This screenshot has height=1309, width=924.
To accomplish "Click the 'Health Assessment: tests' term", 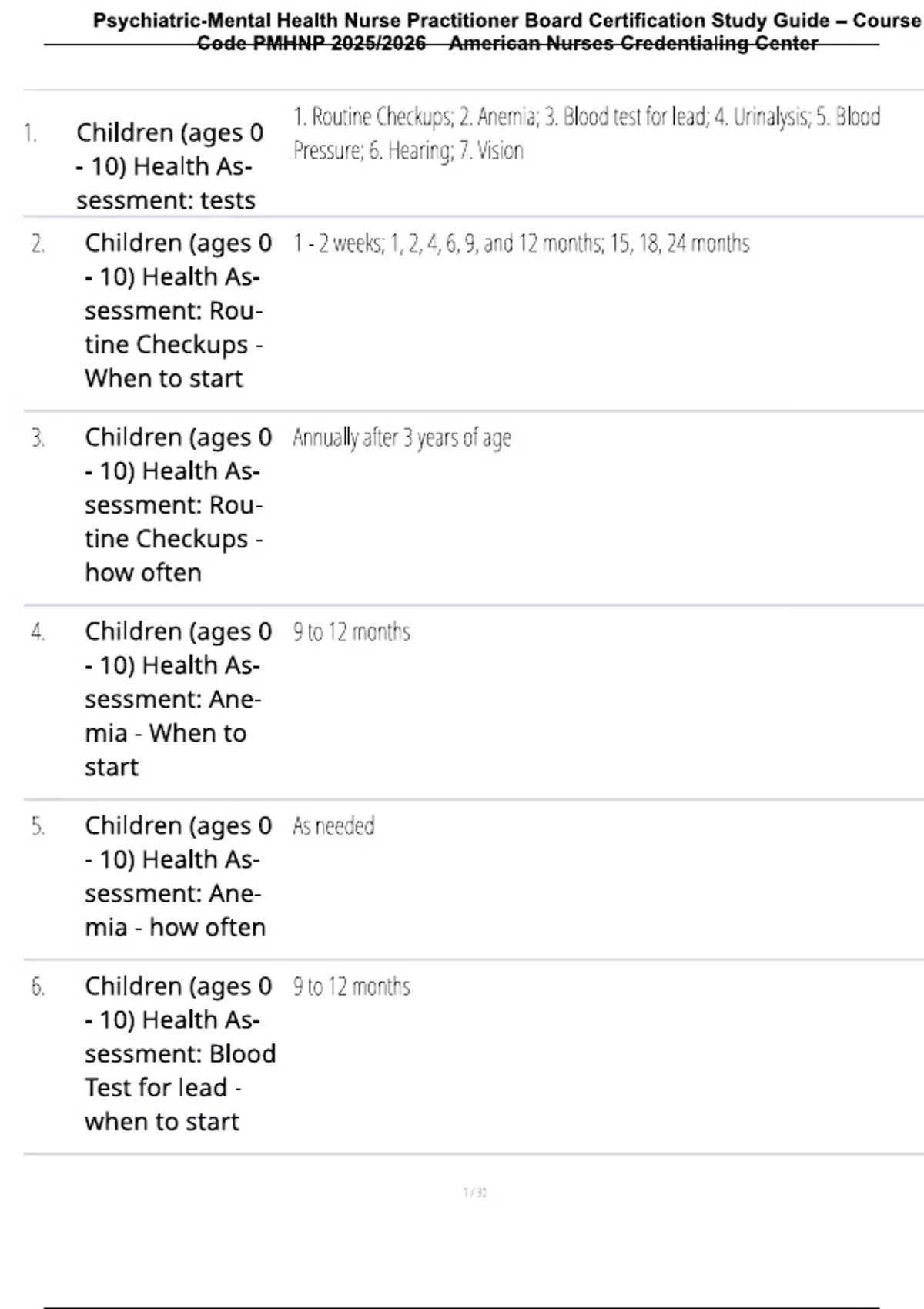I will point(169,166).
